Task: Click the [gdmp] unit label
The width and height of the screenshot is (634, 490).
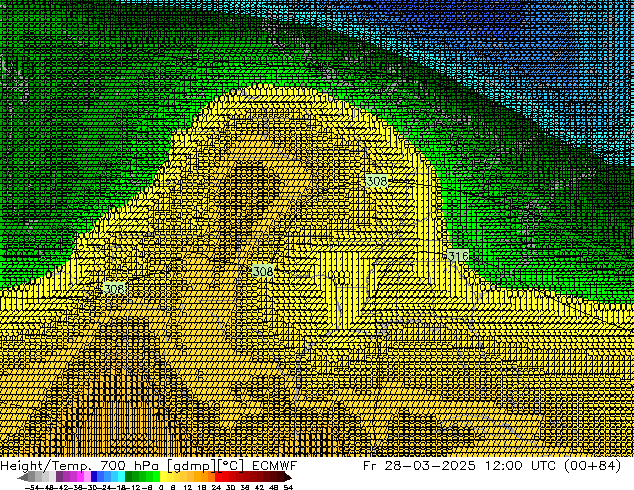Action: (x=192, y=466)
